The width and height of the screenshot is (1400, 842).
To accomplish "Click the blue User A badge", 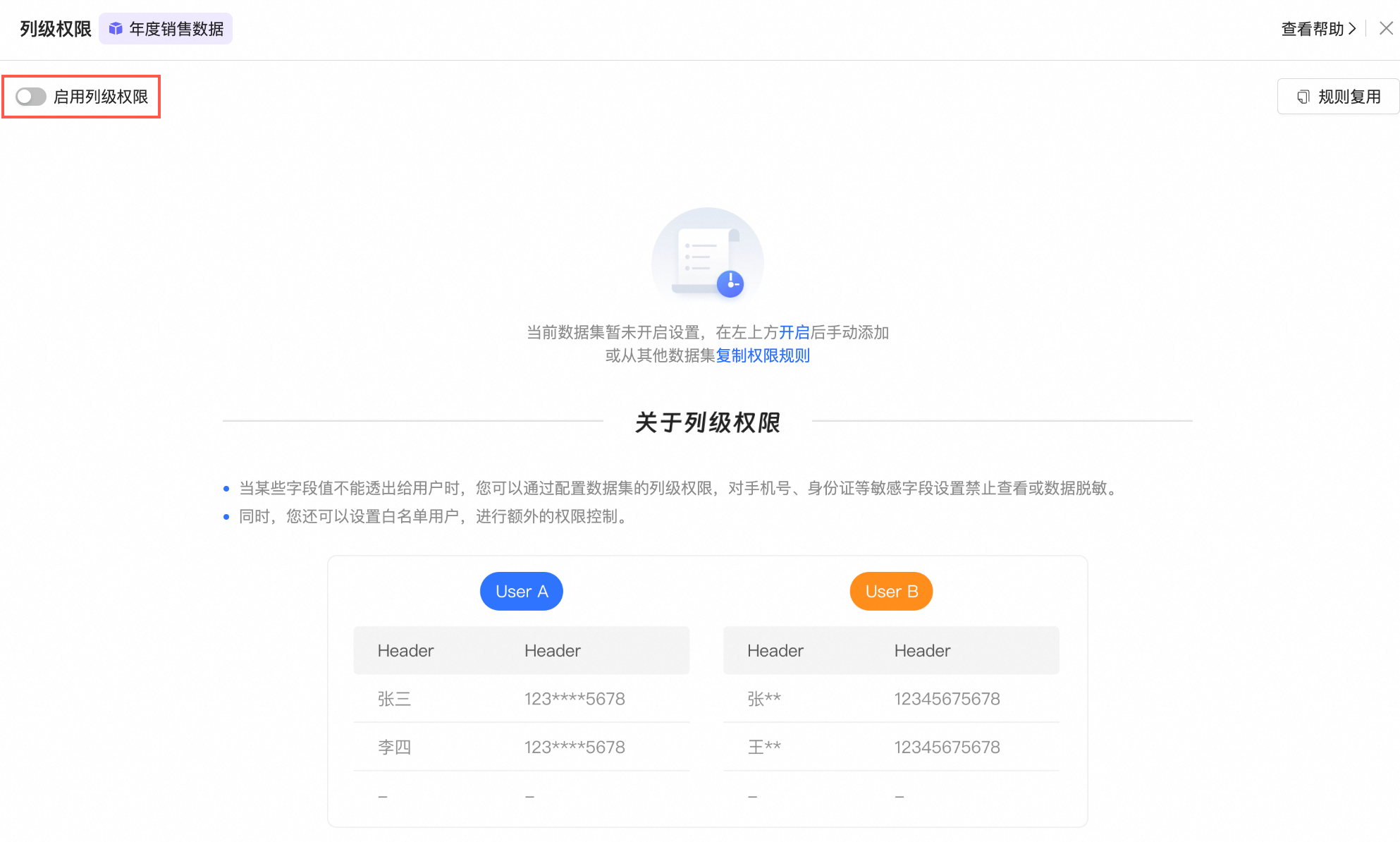I will [x=521, y=591].
